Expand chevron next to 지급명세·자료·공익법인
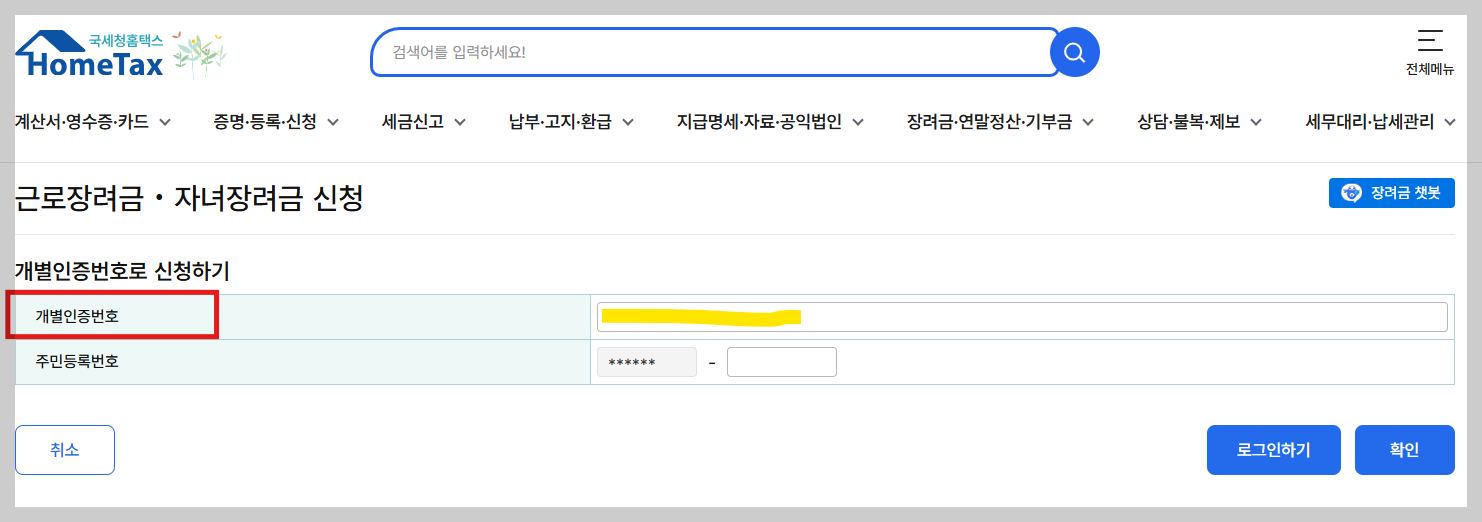The image size is (1482, 522). 857,122
